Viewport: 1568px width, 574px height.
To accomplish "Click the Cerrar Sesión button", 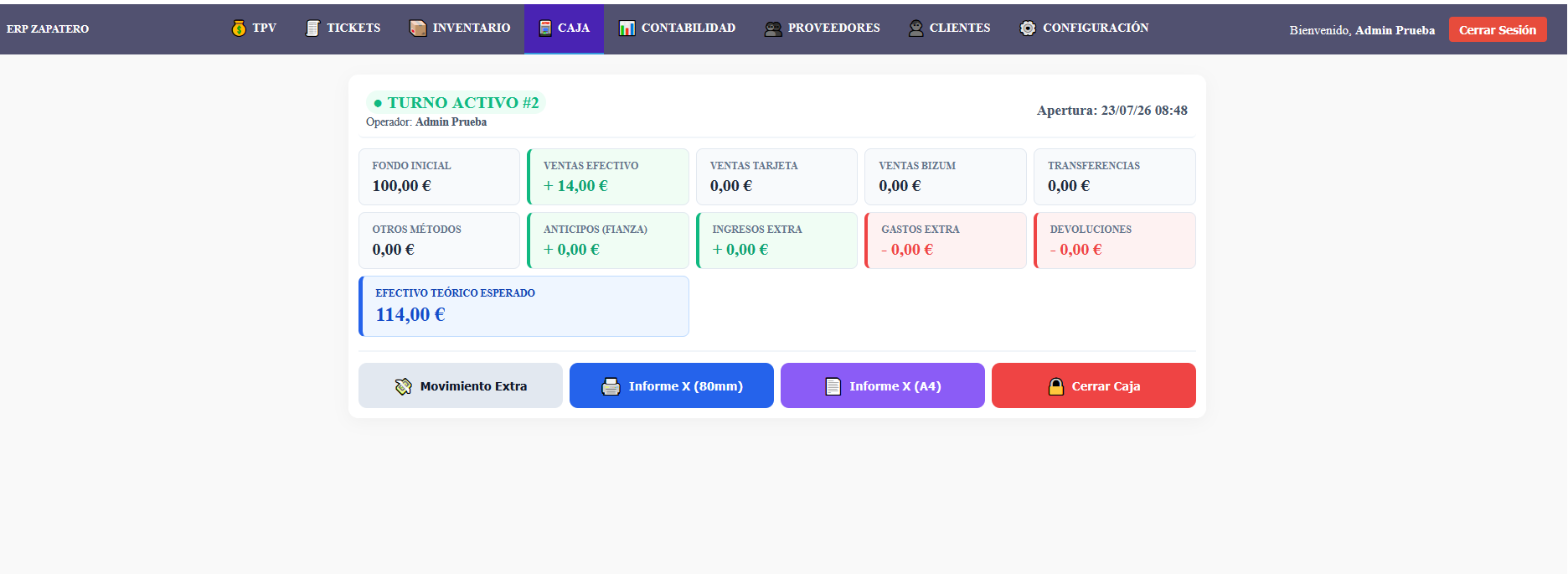I will (1498, 29).
